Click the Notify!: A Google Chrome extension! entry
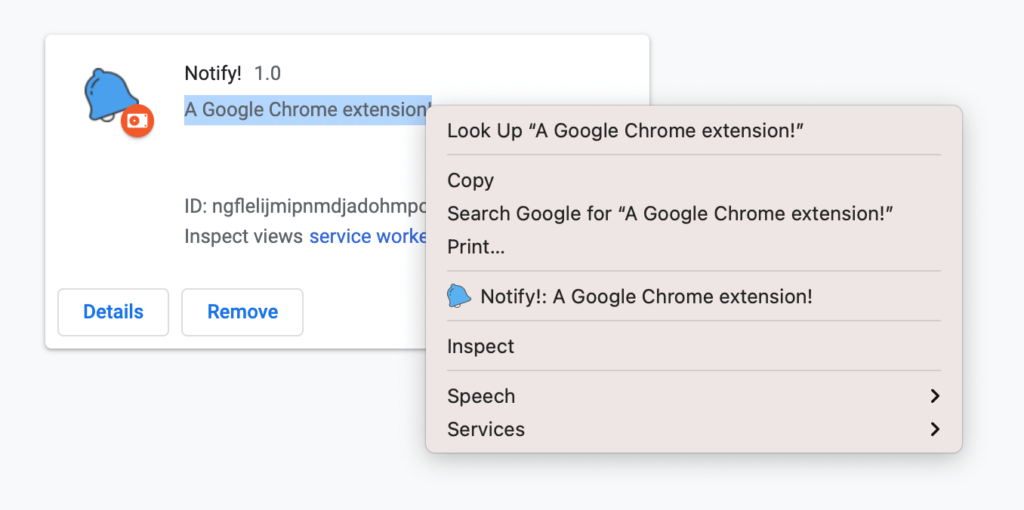The image size is (1024, 510). click(646, 296)
